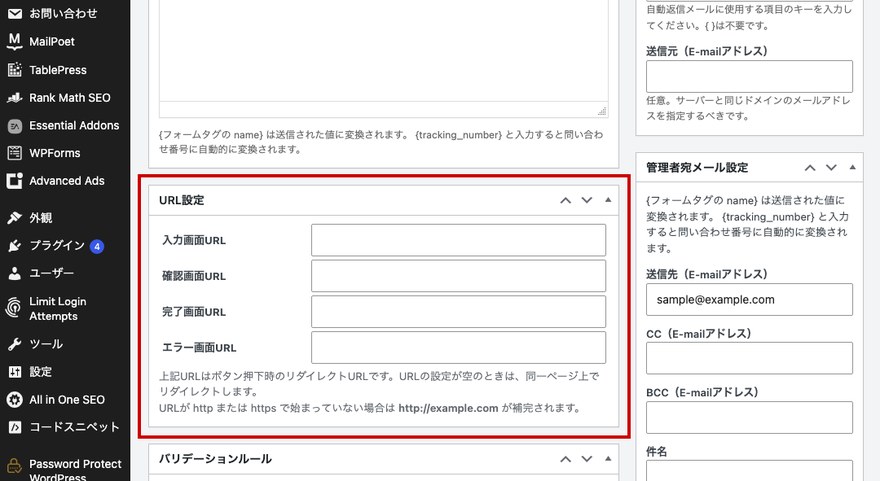
Task: Focus the 完了画面URL field
Action: [x=459, y=312]
